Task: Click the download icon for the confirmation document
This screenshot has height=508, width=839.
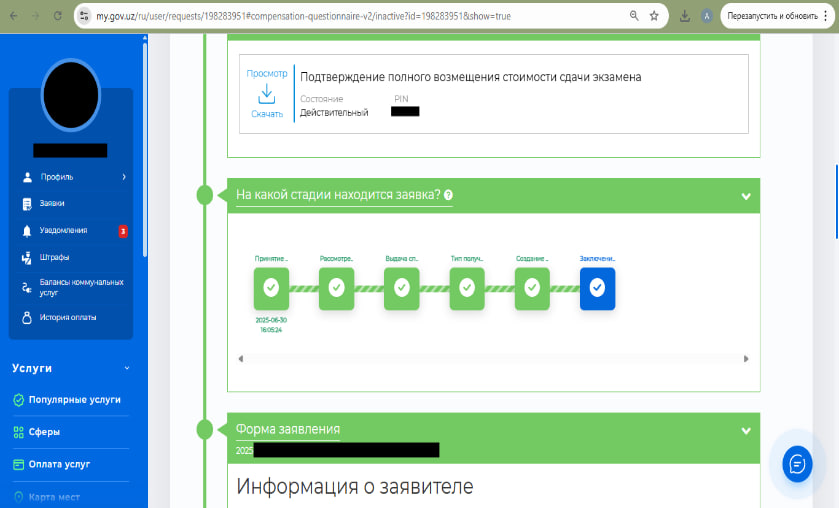Action: click(x=267, y=95)
